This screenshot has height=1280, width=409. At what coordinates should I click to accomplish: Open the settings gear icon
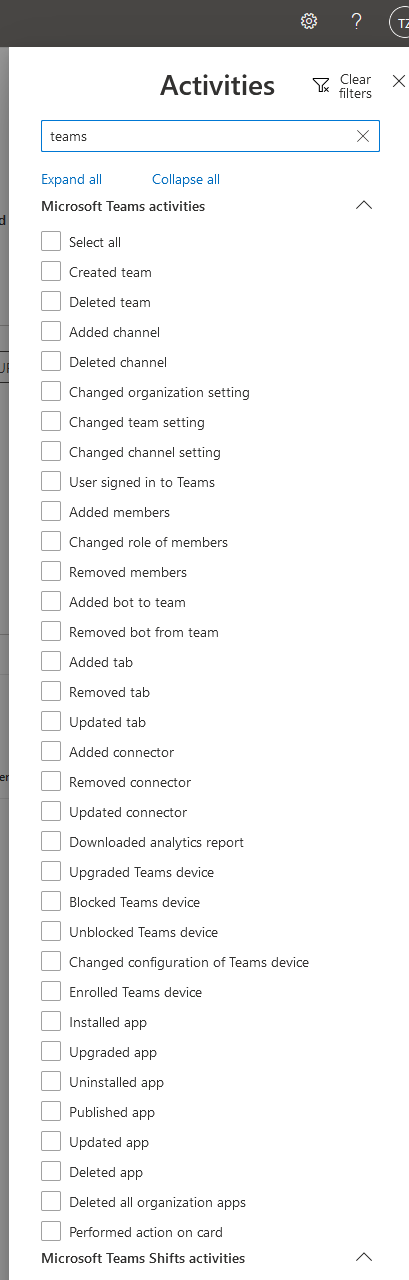pyautogui.click(x=309, y=21)
